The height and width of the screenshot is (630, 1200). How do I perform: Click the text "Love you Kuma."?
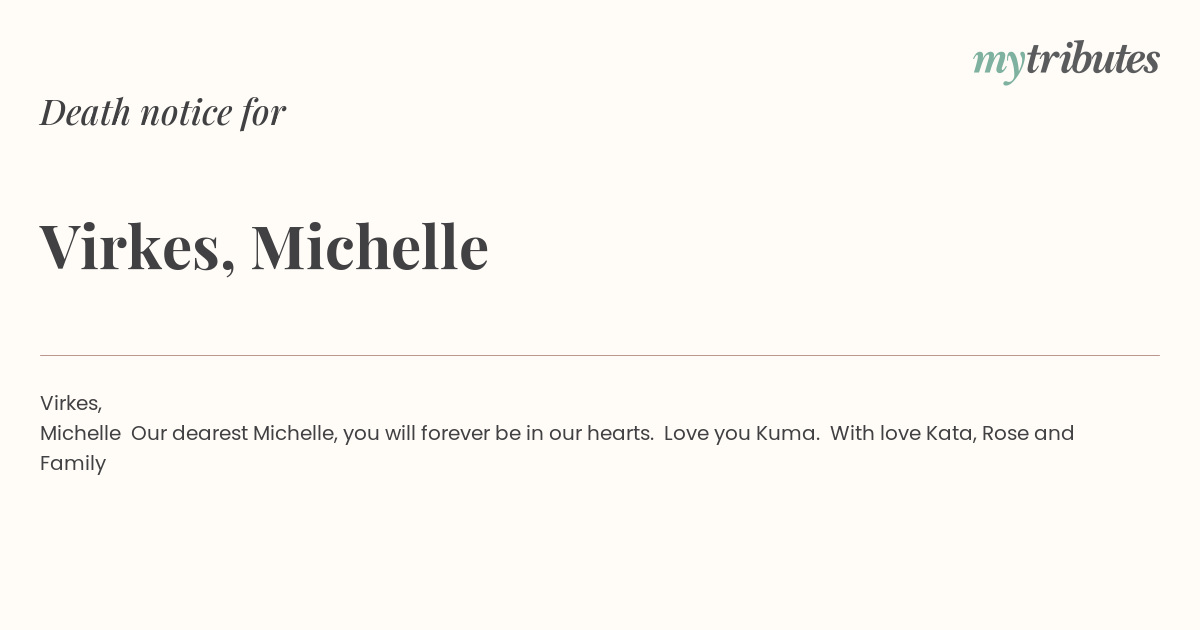[741, 433]
